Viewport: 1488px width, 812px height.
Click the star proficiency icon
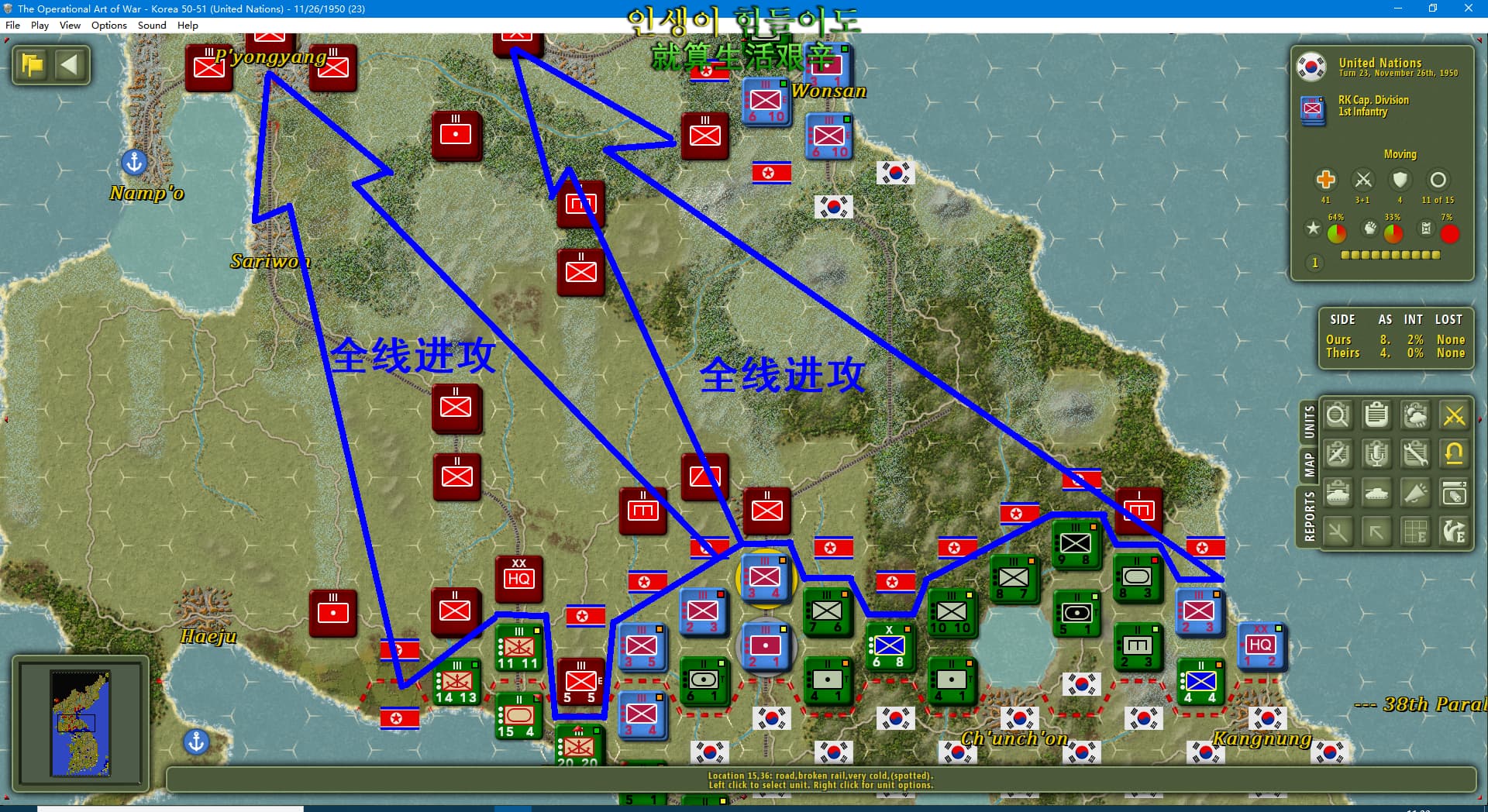click(1313, 228)
